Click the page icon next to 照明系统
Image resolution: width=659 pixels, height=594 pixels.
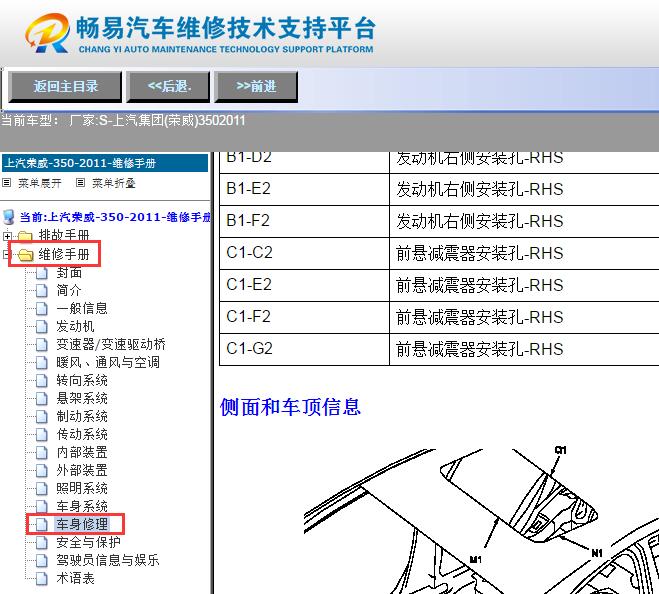point(42,488)
